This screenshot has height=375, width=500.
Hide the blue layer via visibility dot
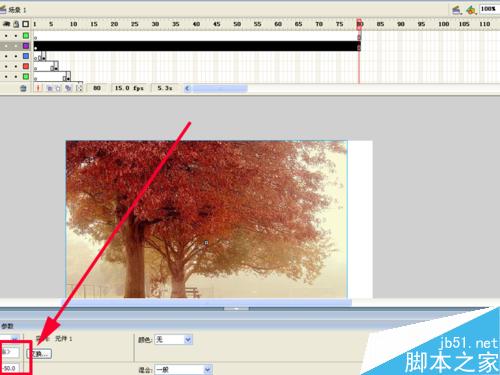[x=6, y=56]
